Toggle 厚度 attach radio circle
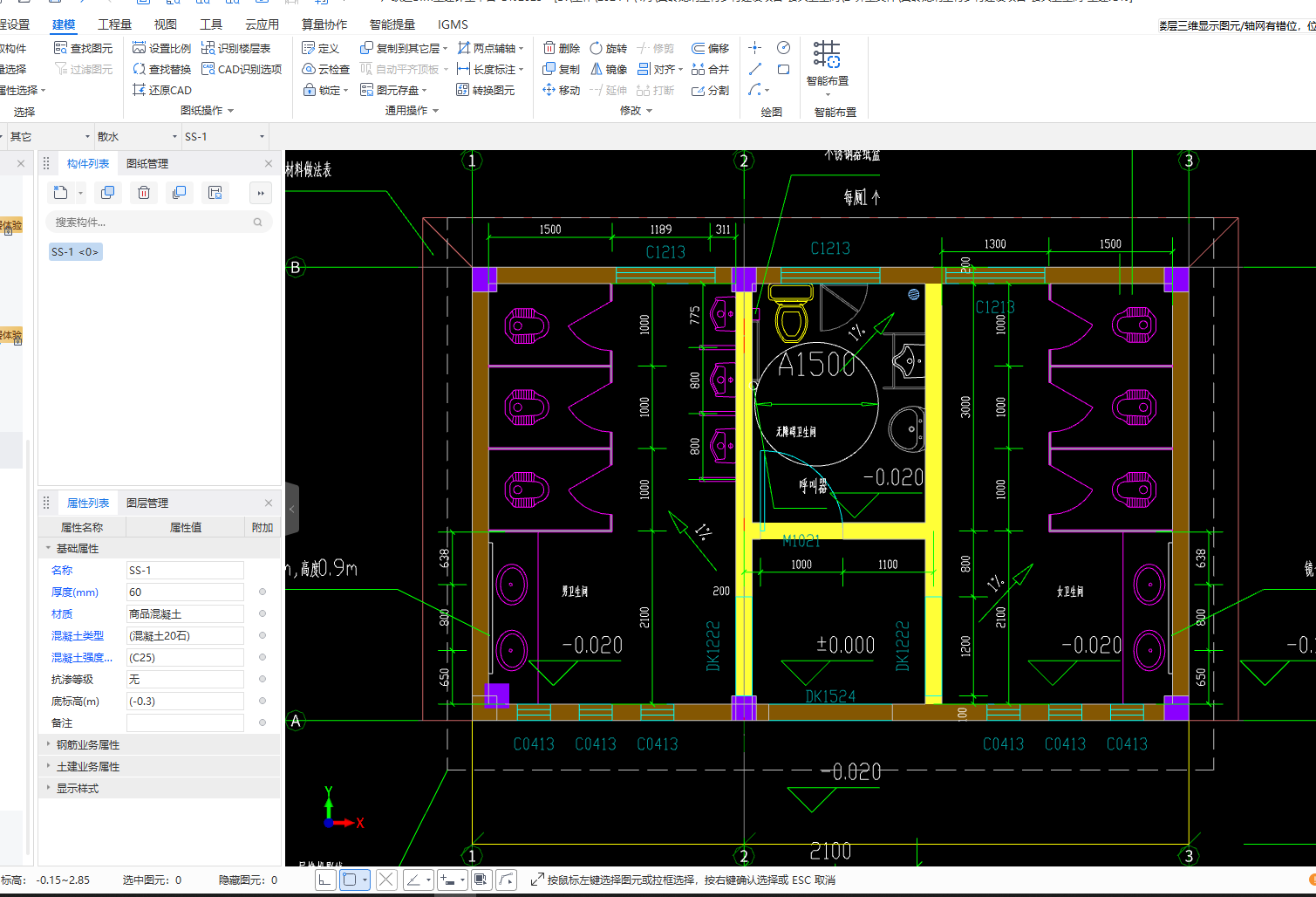1316x897 pixels. [x=262, y=592]
